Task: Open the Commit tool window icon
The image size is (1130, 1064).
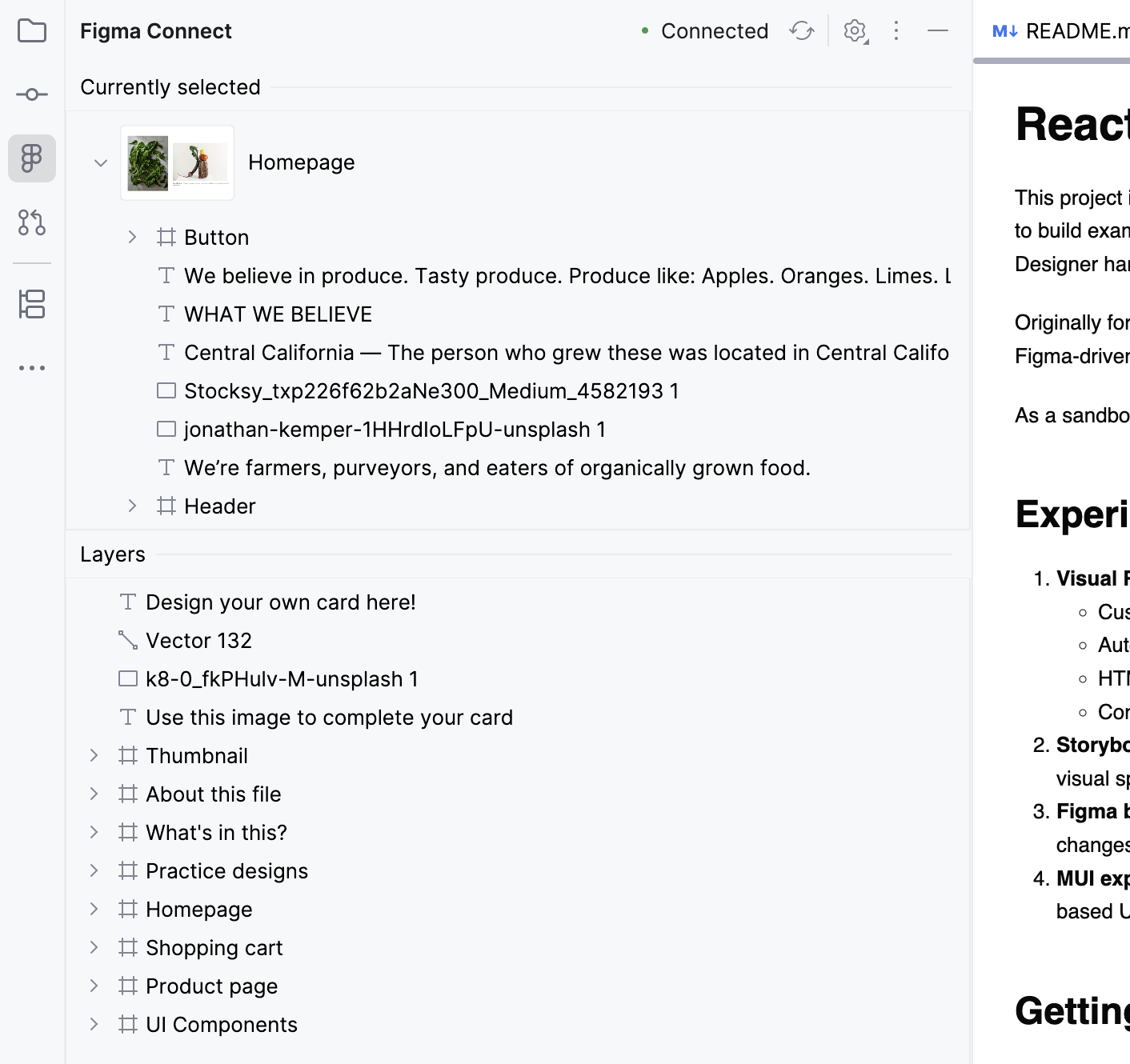Action: (32, 94)
